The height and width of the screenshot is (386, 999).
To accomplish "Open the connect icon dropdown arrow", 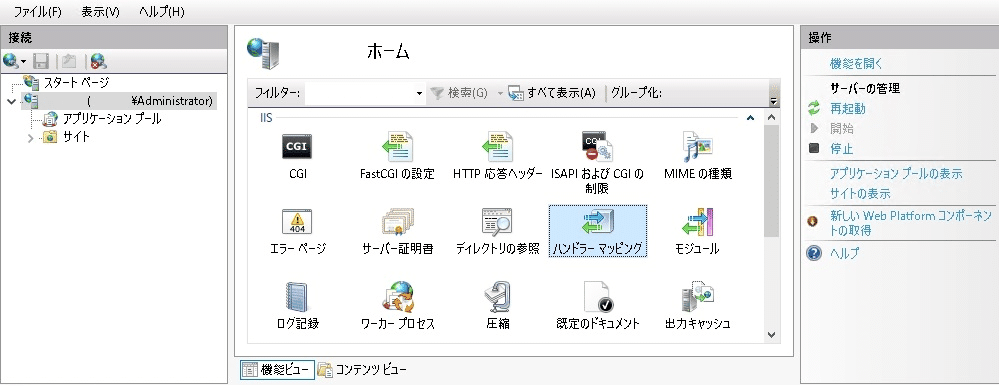I will [24, 62].
